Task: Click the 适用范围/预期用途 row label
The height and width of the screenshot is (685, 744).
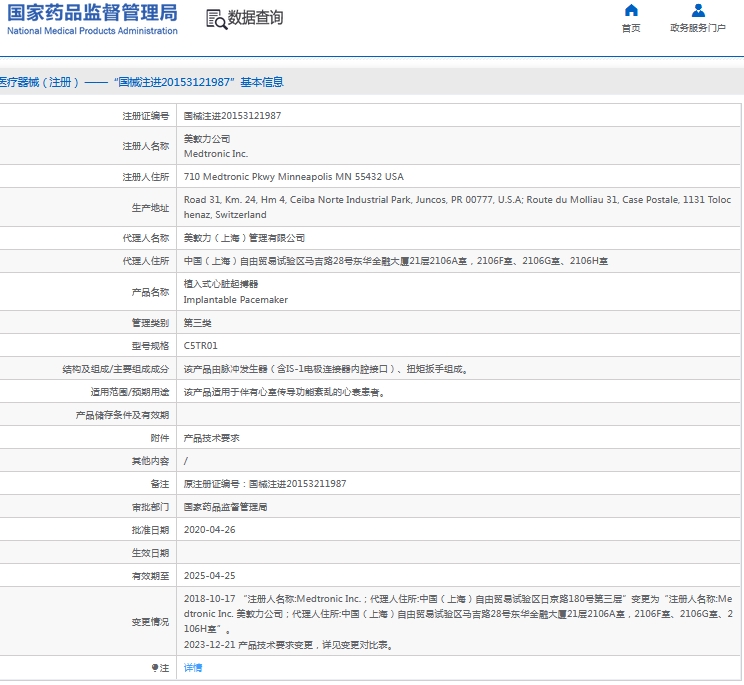Action: coord(130,392)
